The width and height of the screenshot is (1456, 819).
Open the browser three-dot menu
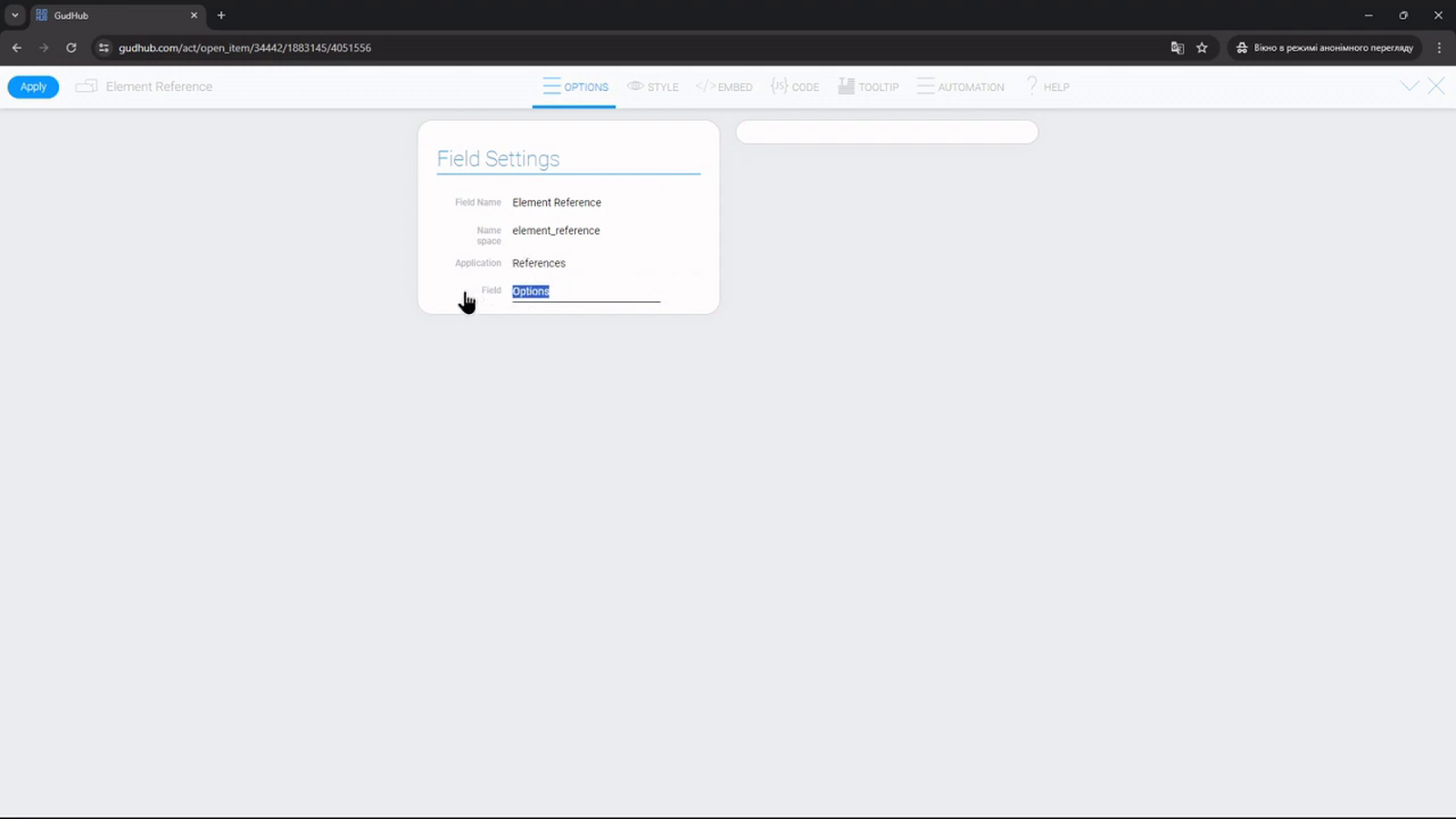coord(1439,47)
